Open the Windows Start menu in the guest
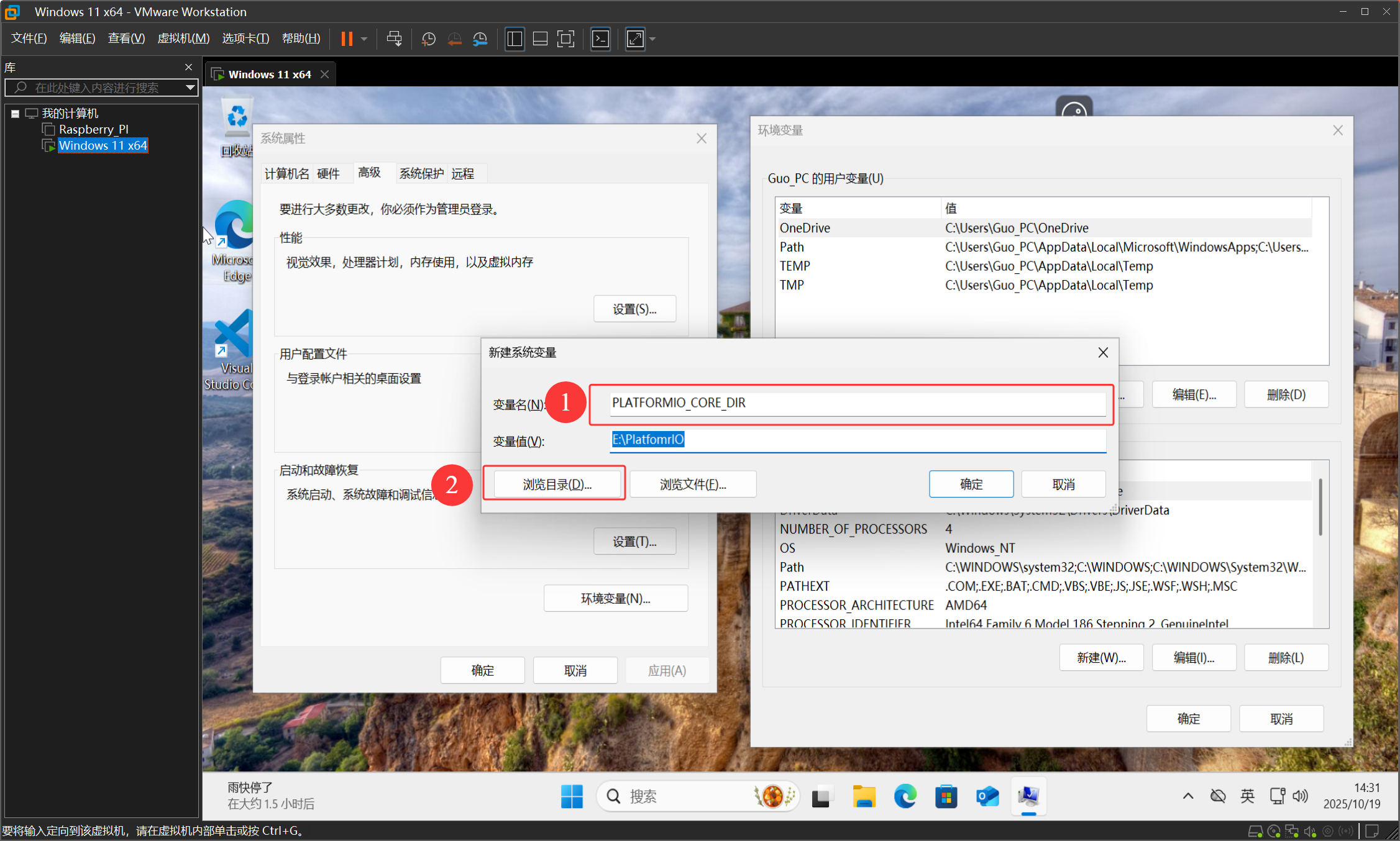1400x841 pixels. click(x=572, y=796)
